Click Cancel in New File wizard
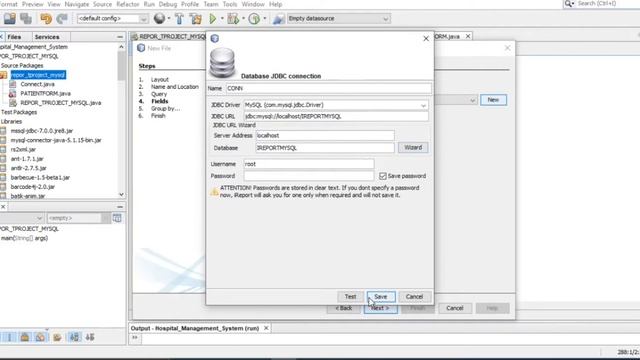Image resolution: width=640 pixels, height=360 pixels. pyautogui.click(x=455, y=308)
